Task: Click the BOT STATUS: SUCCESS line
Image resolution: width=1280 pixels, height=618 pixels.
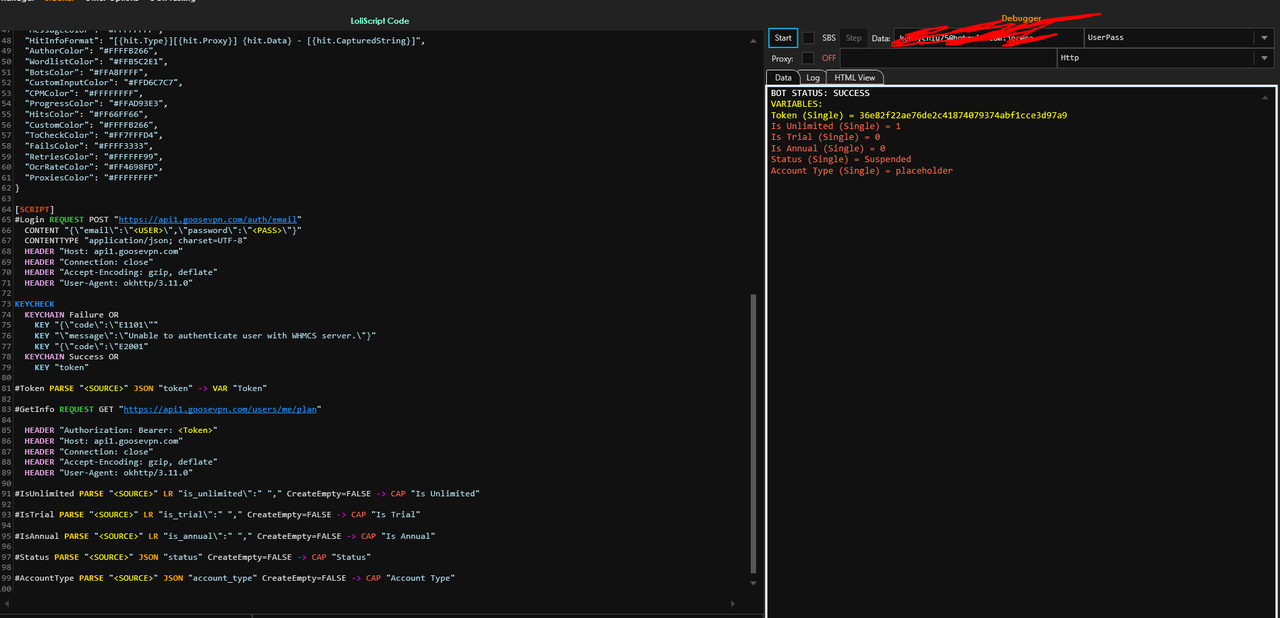Action: click(820, 93)
